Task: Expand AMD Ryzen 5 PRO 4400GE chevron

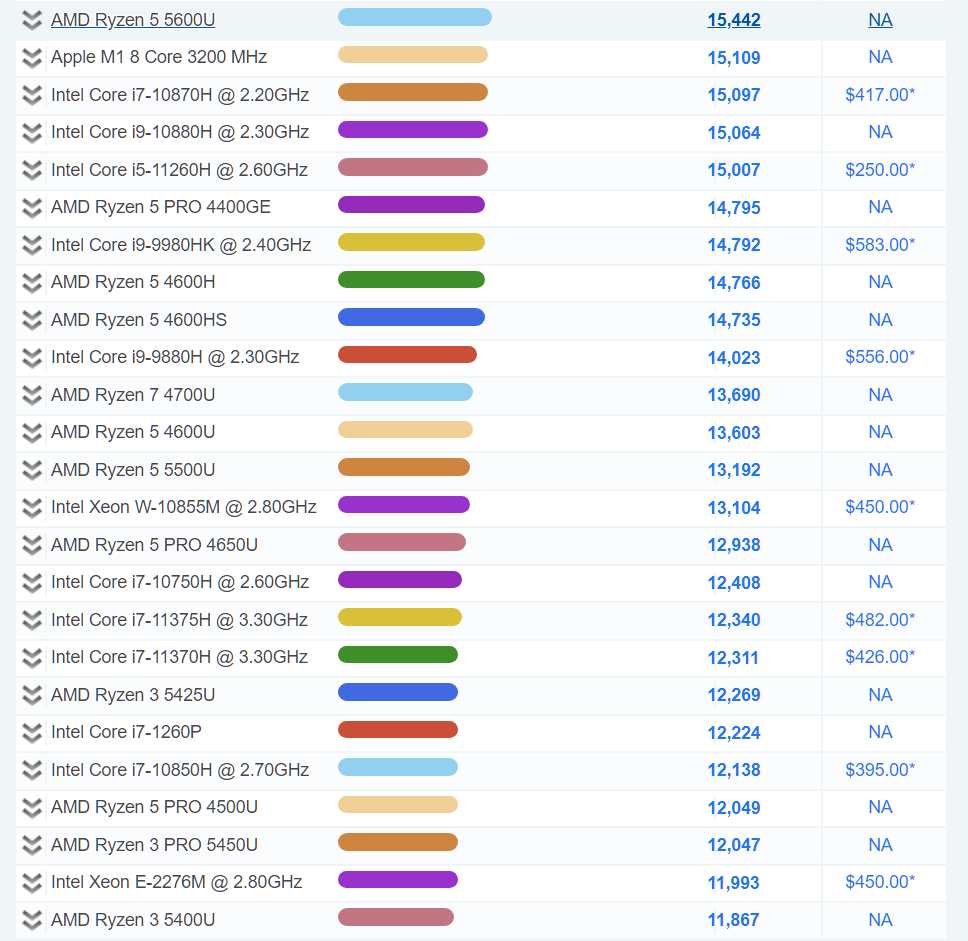Action: 31,207
